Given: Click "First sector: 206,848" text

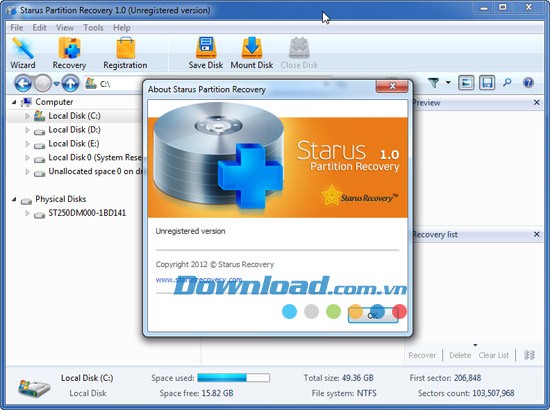Looking at the screenshot, I should [x=445, y=378].
